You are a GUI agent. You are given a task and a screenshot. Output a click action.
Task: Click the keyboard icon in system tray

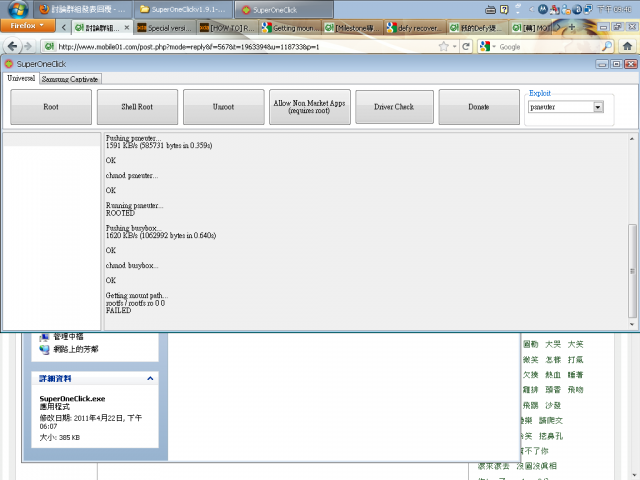pos(491,10)
